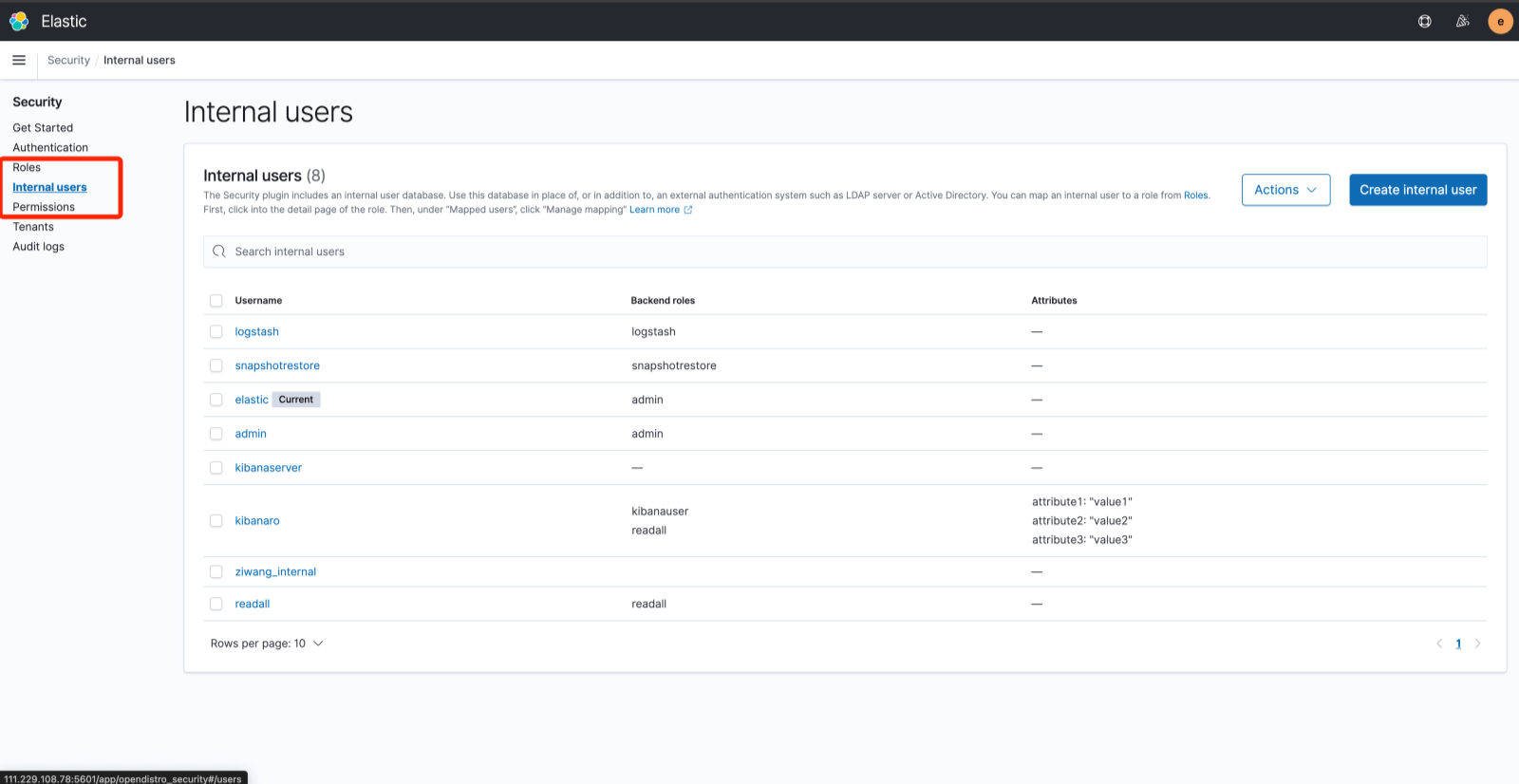Follow the Learn more link
Screen dimensions: 1519x784
pyautogui.click(x=655, y=210)
